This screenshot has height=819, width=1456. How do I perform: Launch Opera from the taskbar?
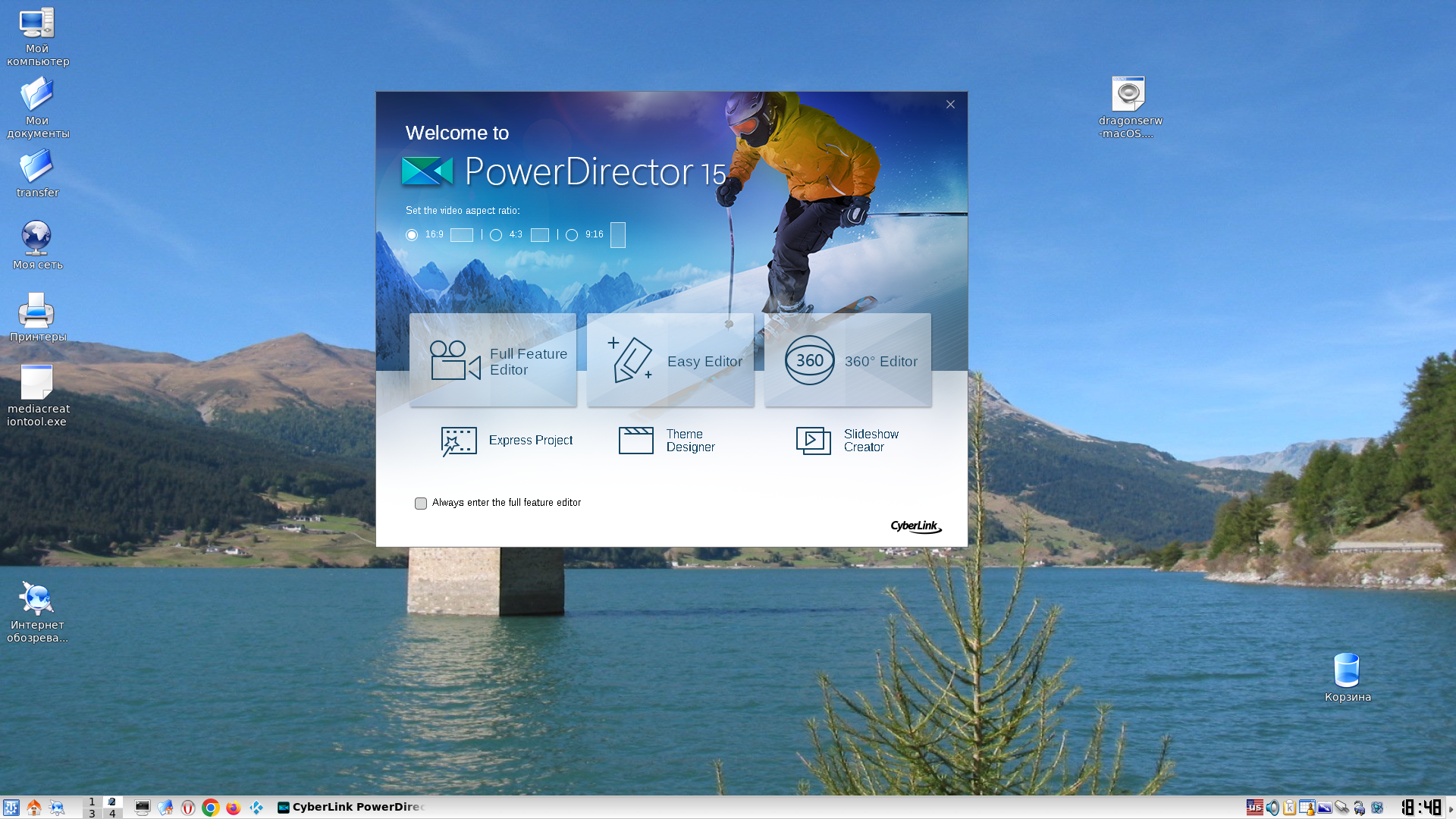[x=188, y=808]
